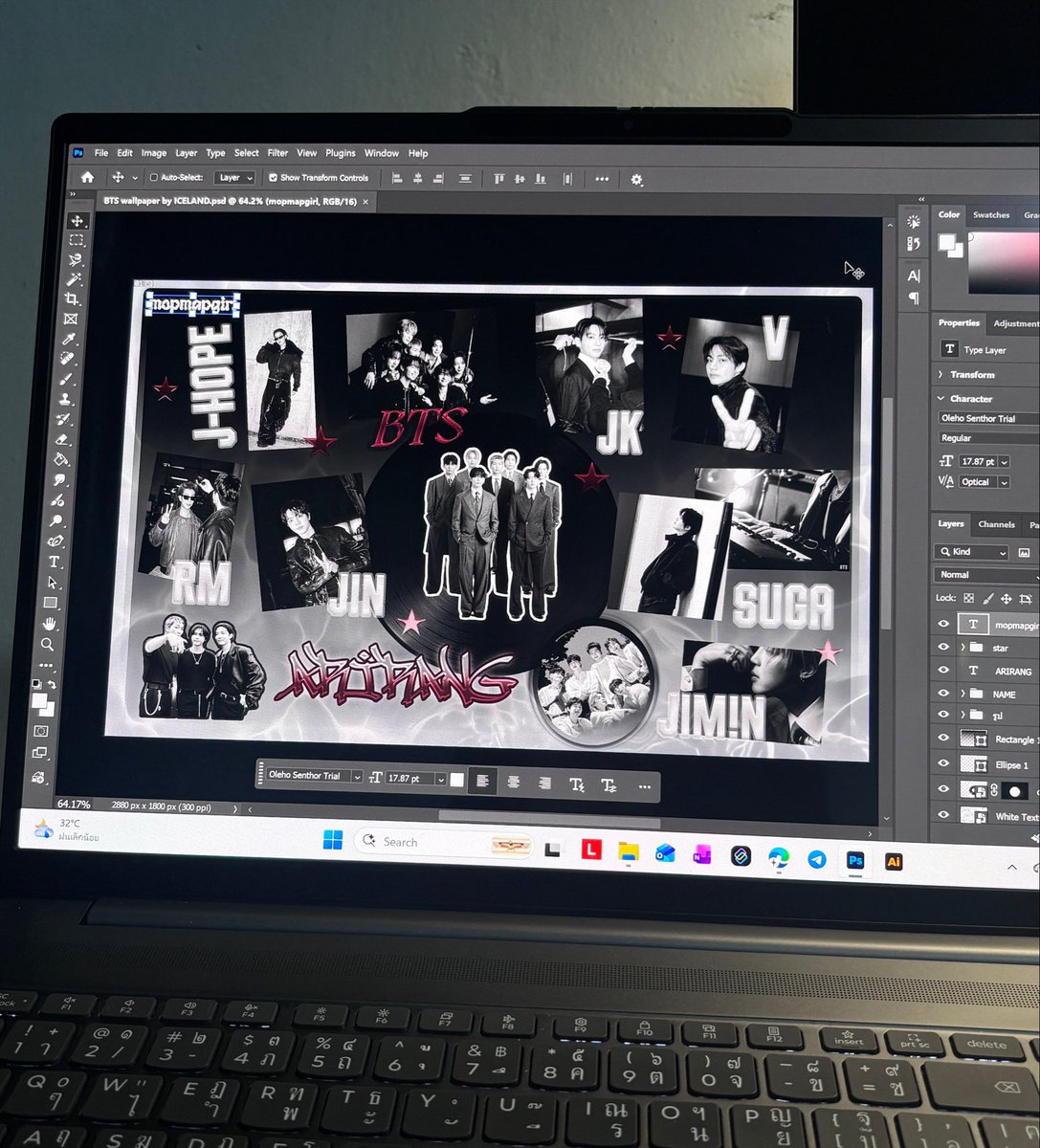
Task: Select the Brush tool
Action: [66, 379]
